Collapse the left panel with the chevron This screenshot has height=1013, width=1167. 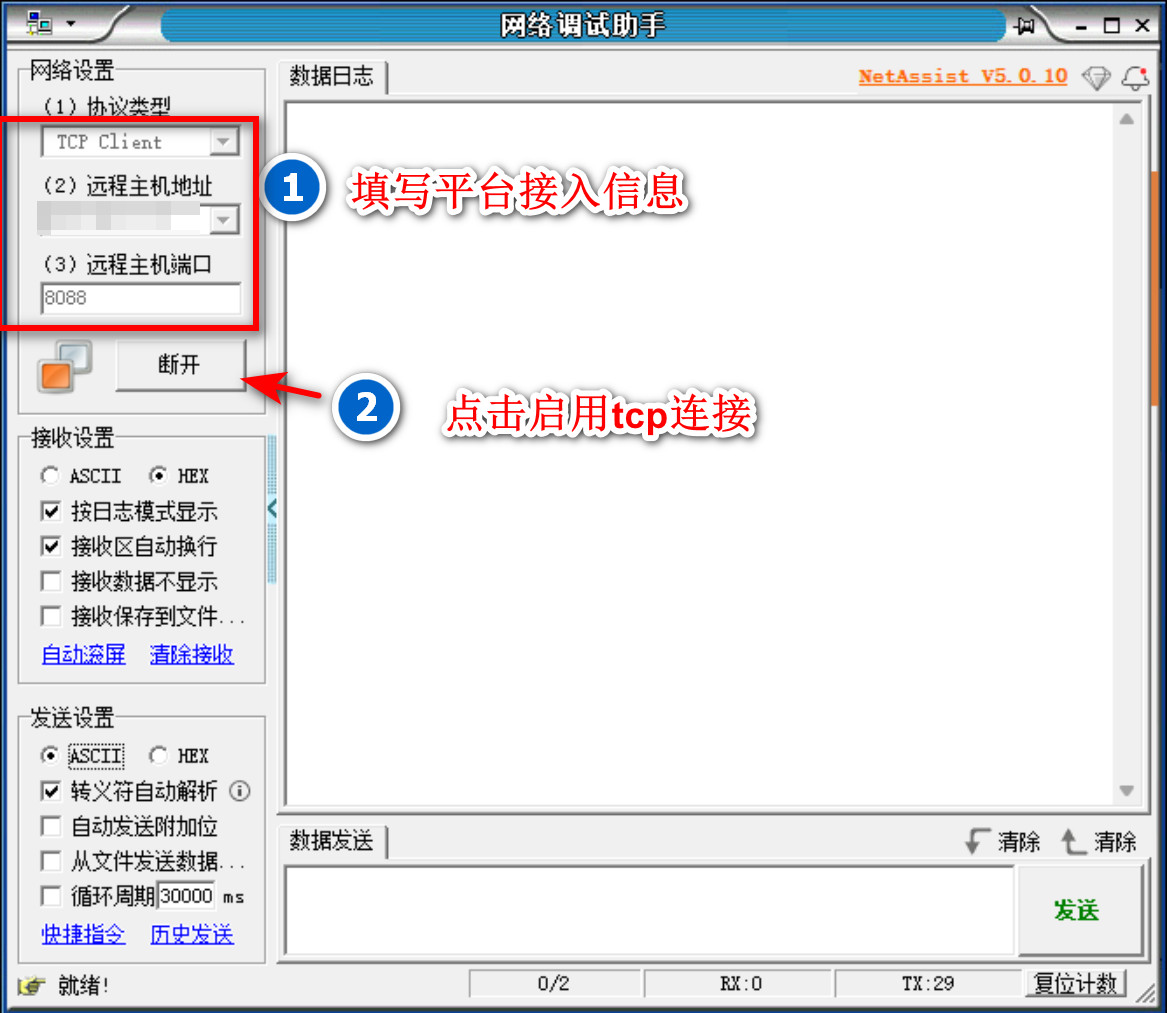pyautogui.click(x=272, y=509)
